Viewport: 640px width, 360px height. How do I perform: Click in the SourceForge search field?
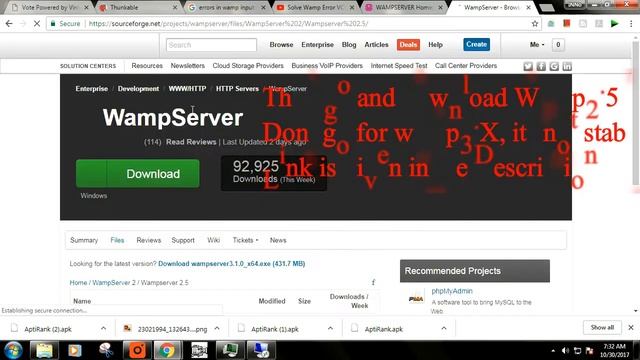(x=211, y=44)
